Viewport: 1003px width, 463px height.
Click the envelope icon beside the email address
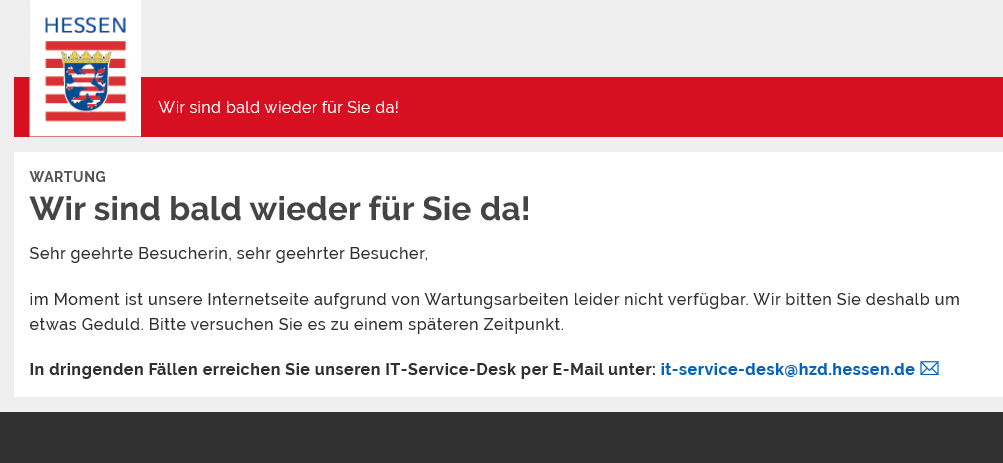coord(929,368)
